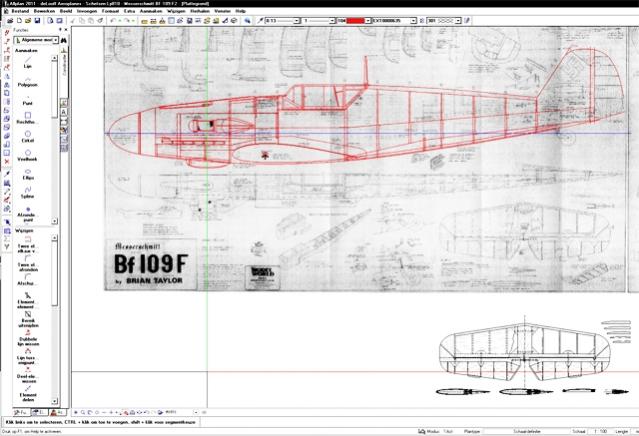
Task: Pin the Functies panel with pushpin
Action: (60, 30)
